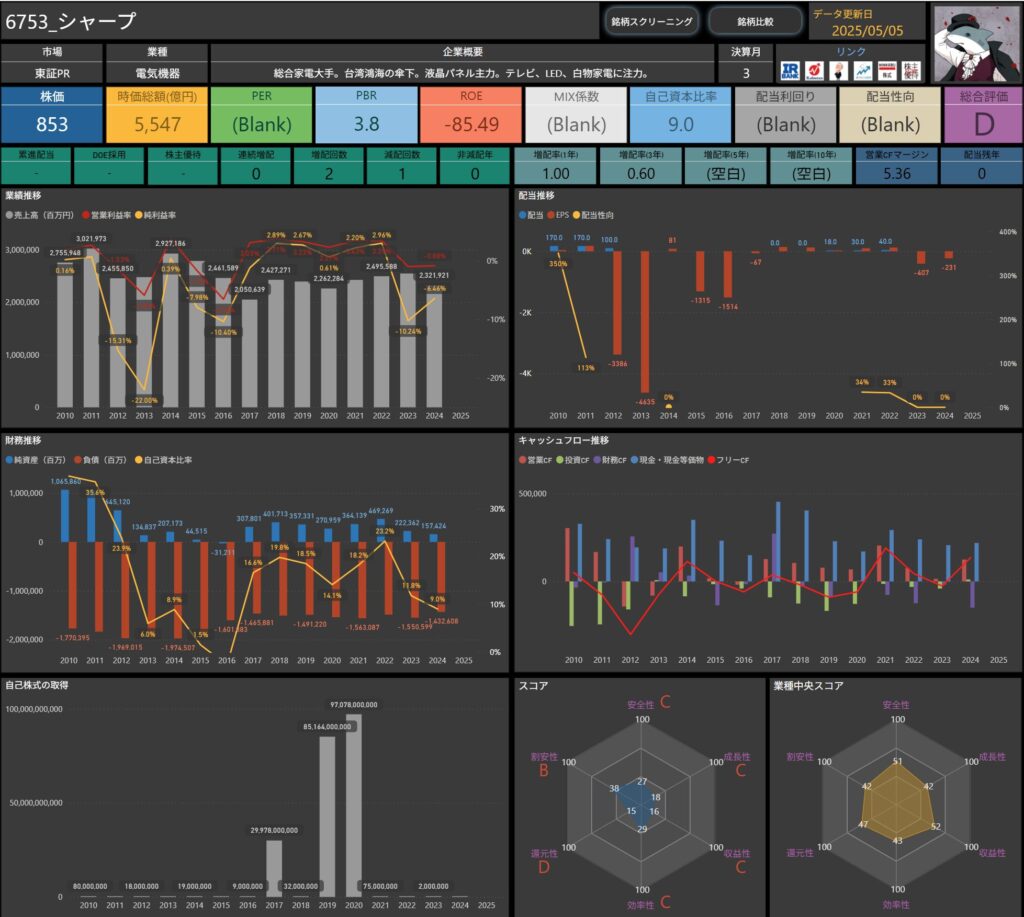This screenshot has height=917, width=1024.
Task: Click the 配当利回り card
Action: click(x=786, y=115)
